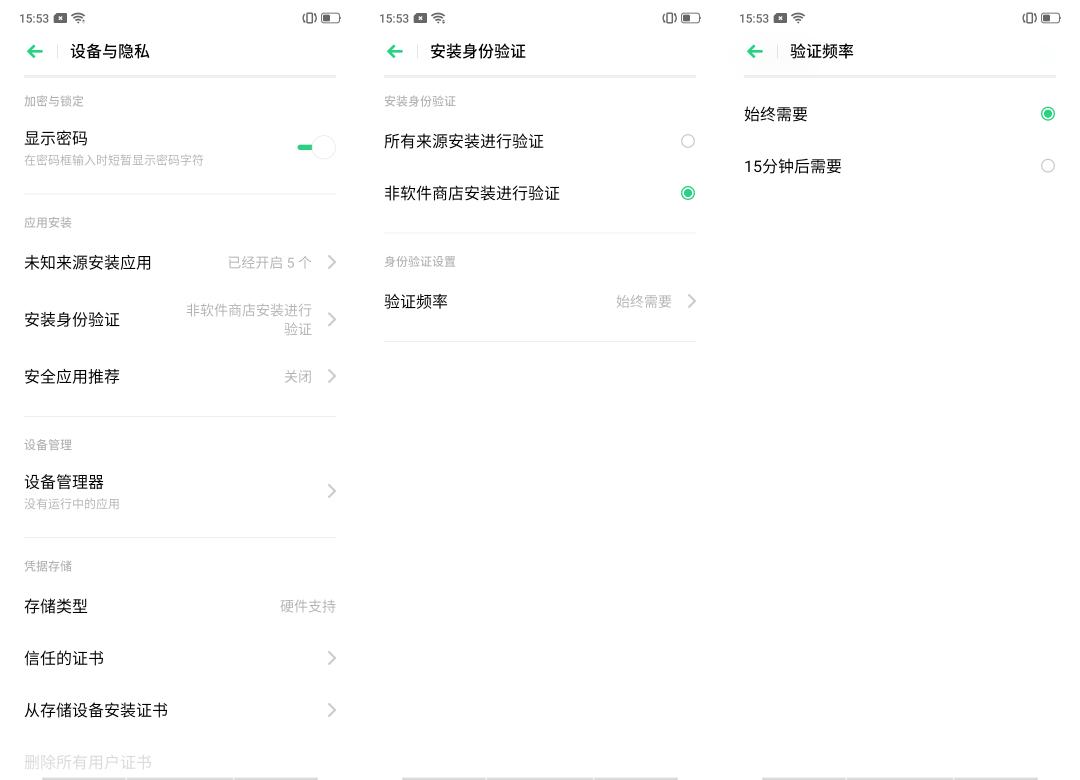Open 安全应用推荐 settings entry
The height and width of the screenshot is (780, 1080).
pos(180,377)
